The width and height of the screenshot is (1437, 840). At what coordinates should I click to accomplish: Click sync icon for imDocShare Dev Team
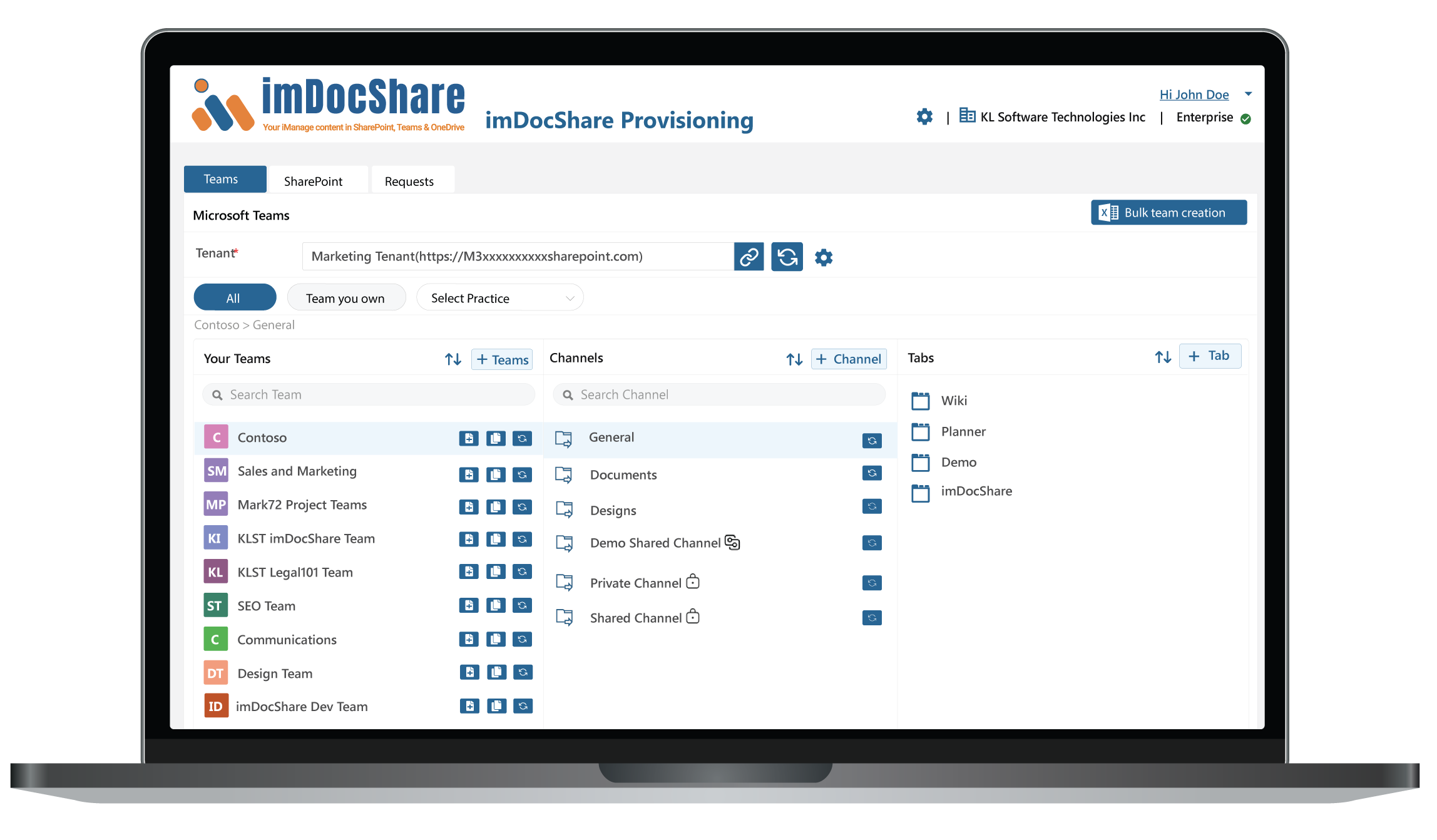(523, 706)
